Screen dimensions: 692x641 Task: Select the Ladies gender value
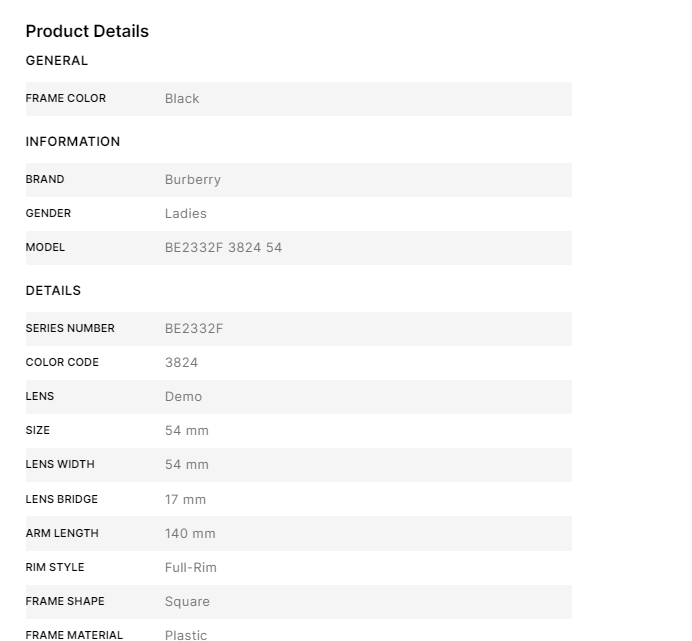186,214
